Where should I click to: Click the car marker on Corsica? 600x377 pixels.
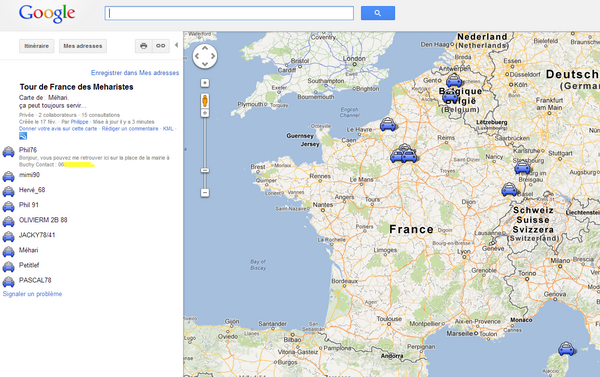(x=566, y=349)
